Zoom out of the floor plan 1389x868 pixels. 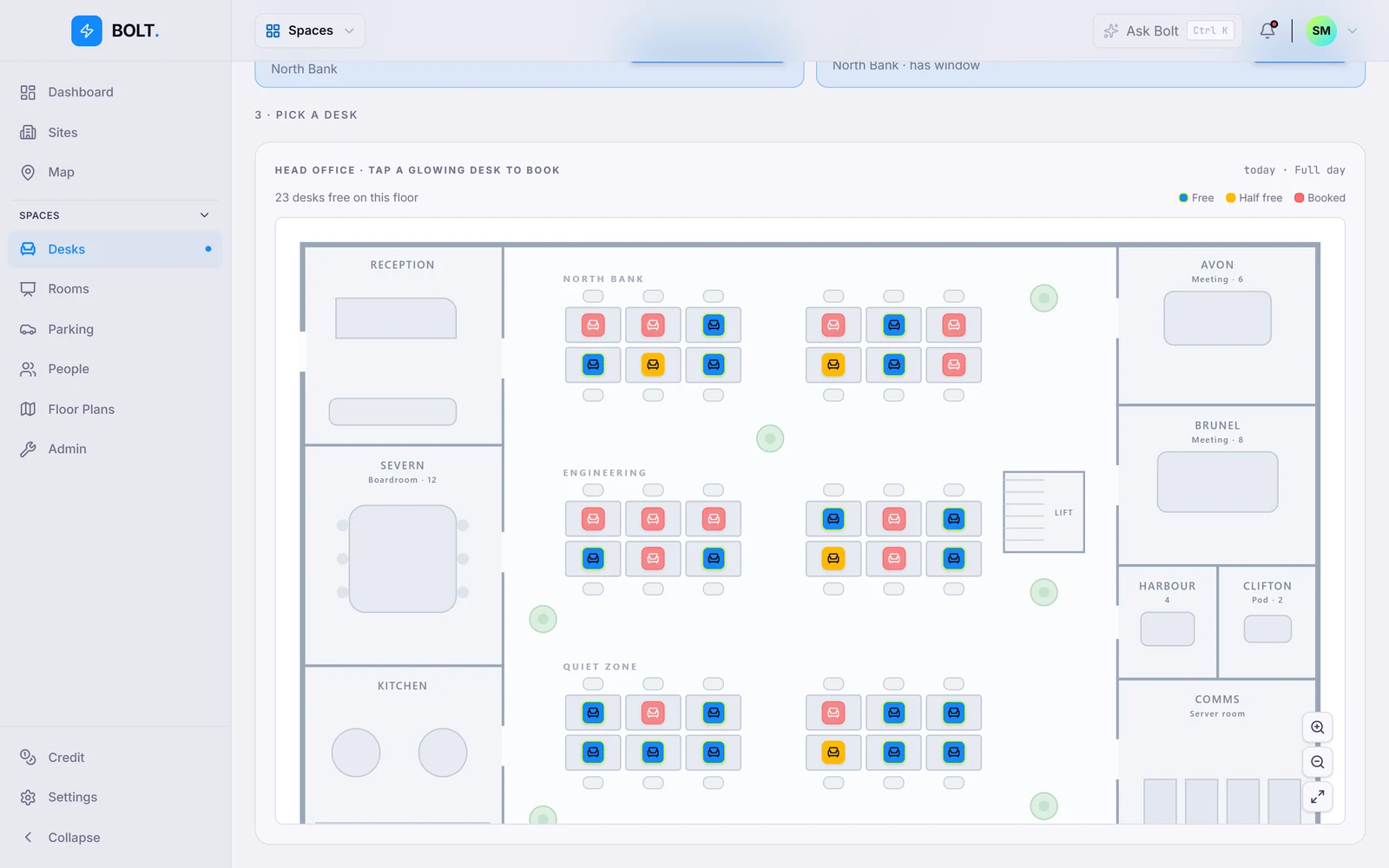point(1318,762)
